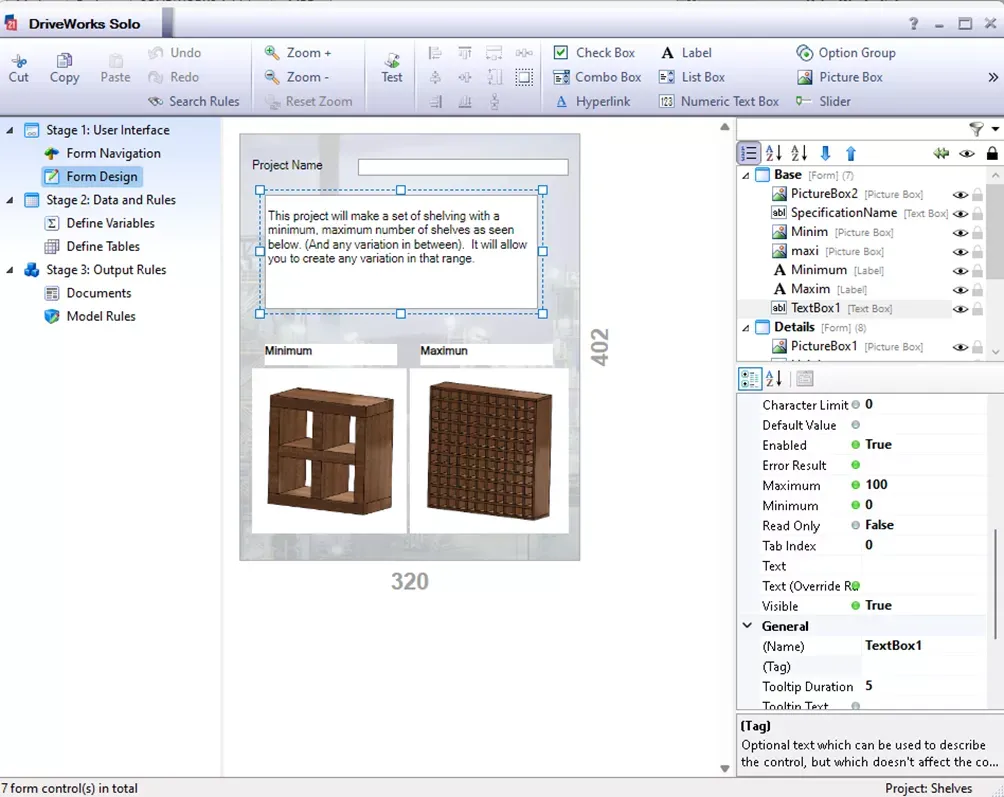This screenshot has width=1004, height=797.
Task: Click the Cut toolbar icon
Action: [x=19, y=61]
